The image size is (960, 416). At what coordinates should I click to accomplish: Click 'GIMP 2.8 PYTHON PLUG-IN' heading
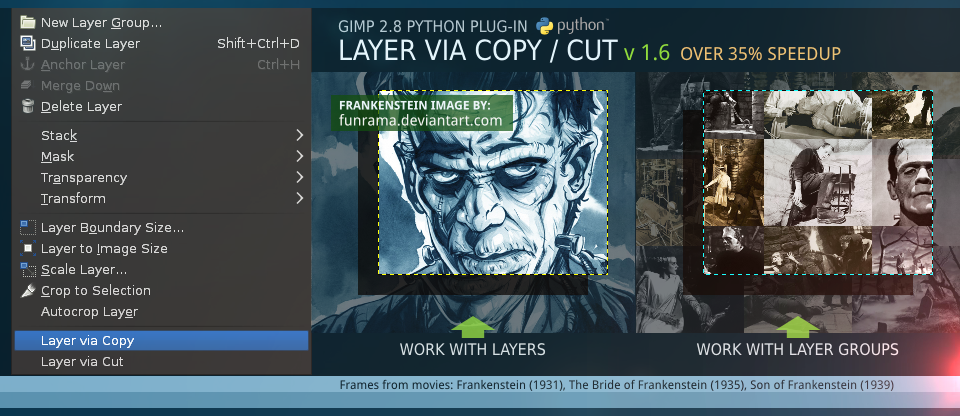click(x=433, y=26)
